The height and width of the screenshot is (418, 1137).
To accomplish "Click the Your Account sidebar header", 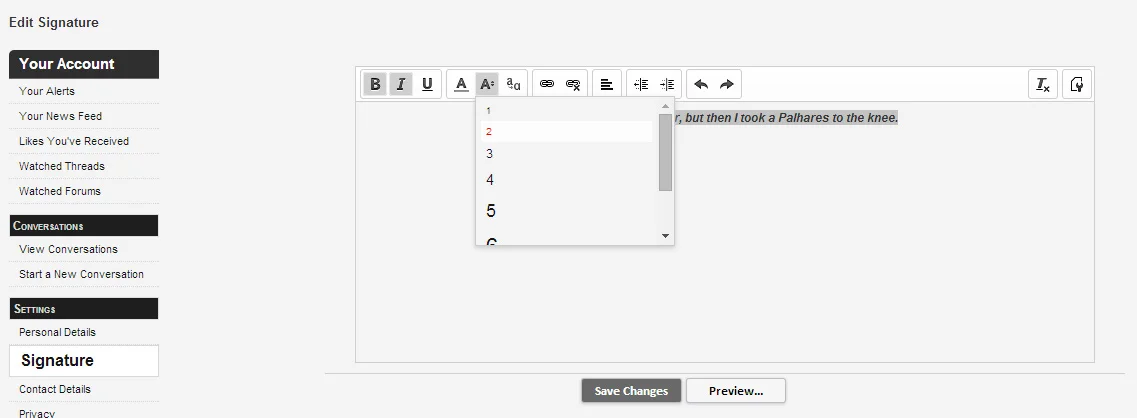I will tap(84, 64).
